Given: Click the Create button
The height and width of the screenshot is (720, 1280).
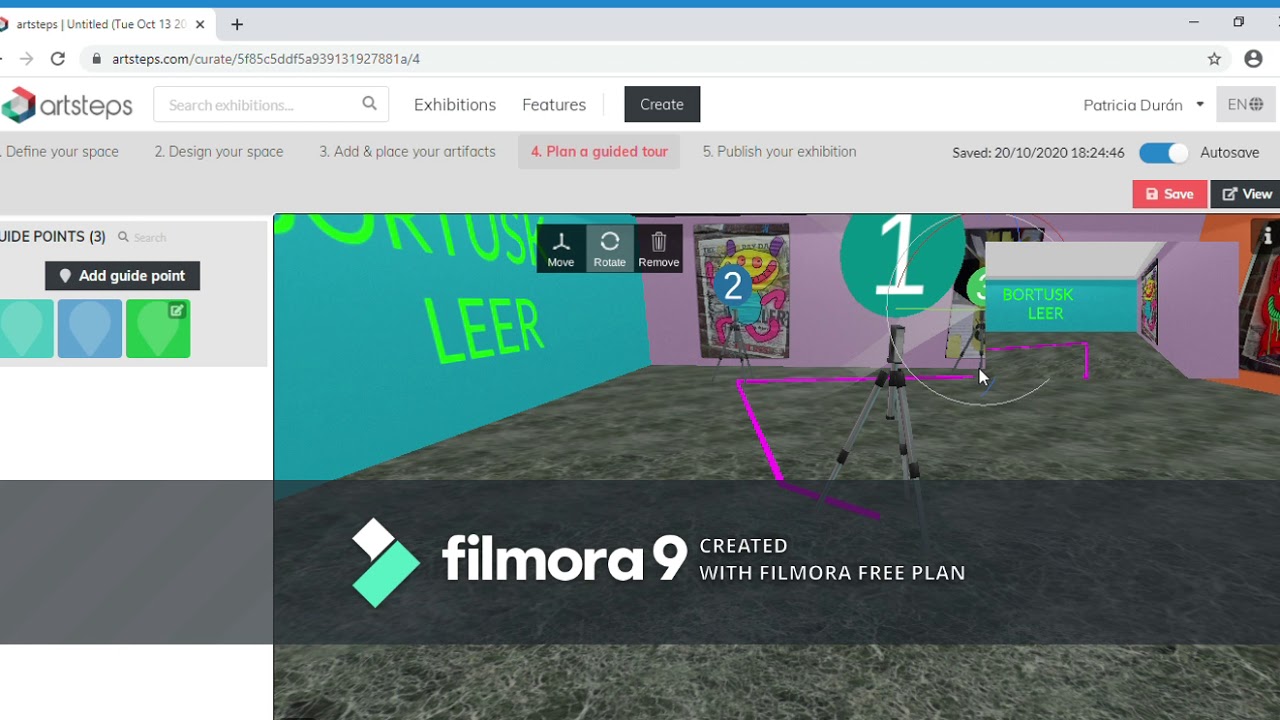Looking at the screenshot, I should [x=662, y=105].
